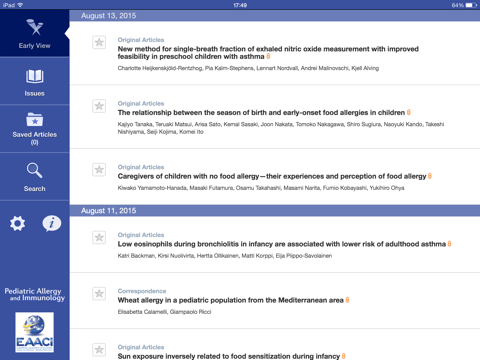
Task: Open Low eosinophils during bronchiolitis article
Action: tap(282, 244)
